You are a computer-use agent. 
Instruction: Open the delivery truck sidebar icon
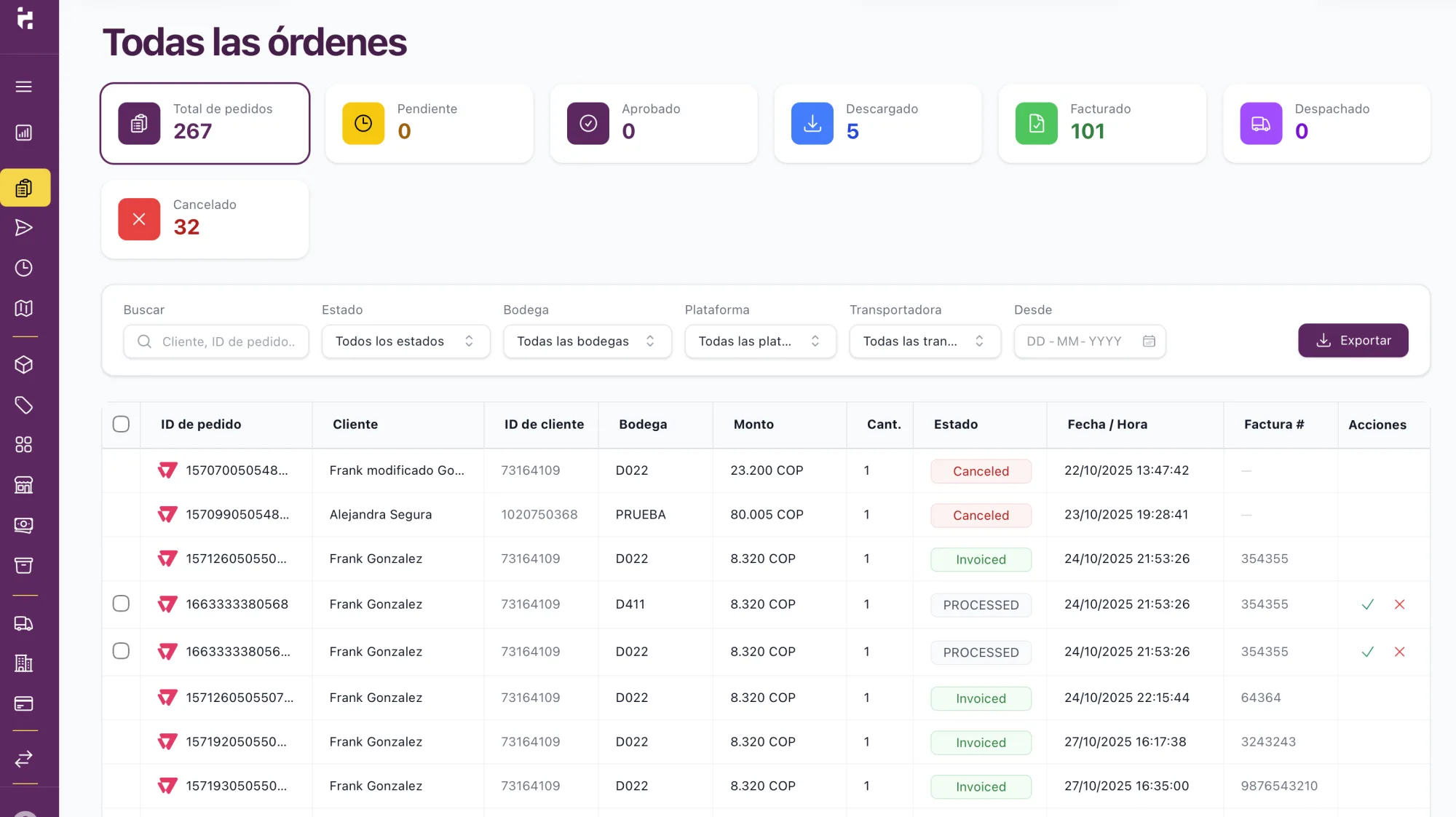tap(24, 623)
